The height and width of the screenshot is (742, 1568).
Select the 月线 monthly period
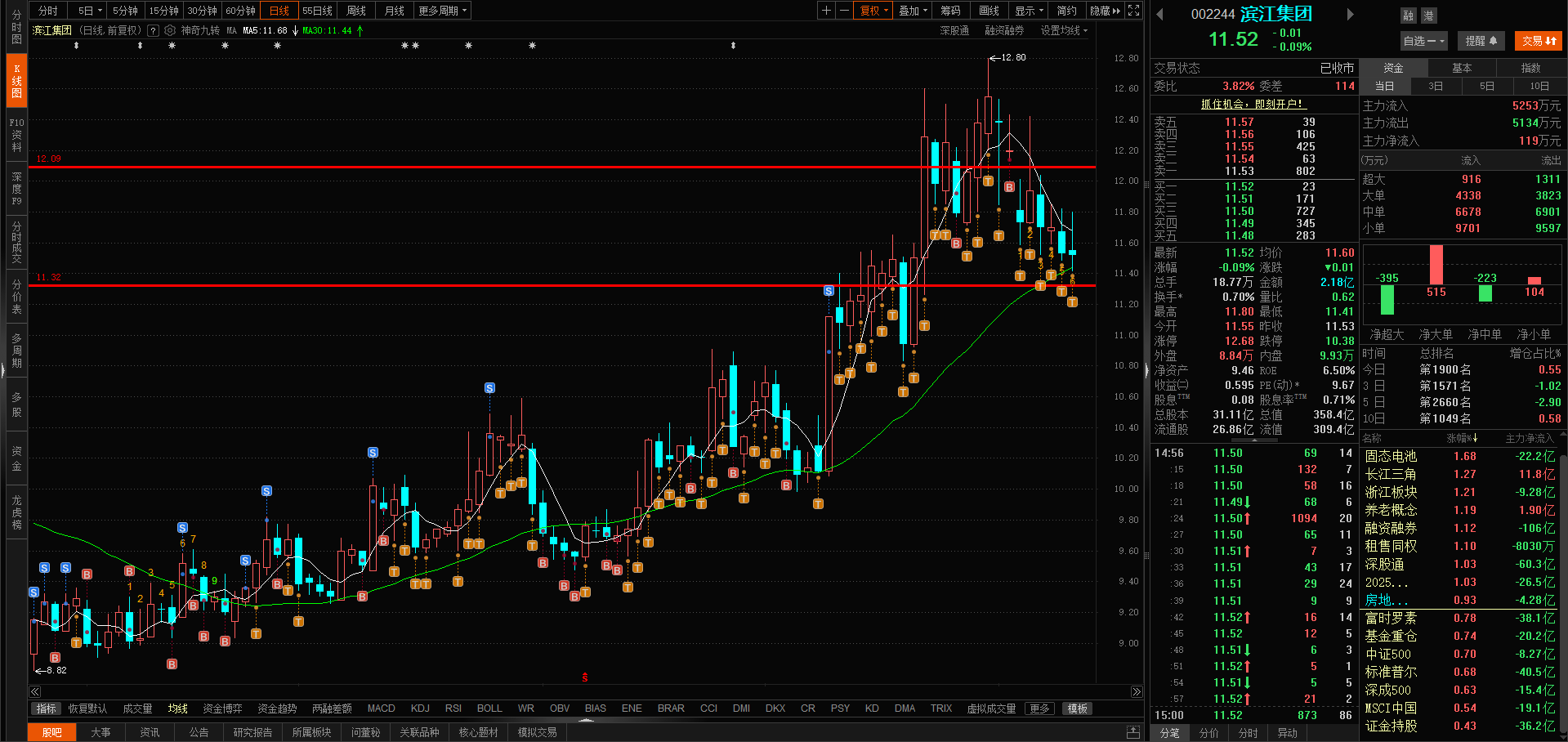tap(395, 11)
